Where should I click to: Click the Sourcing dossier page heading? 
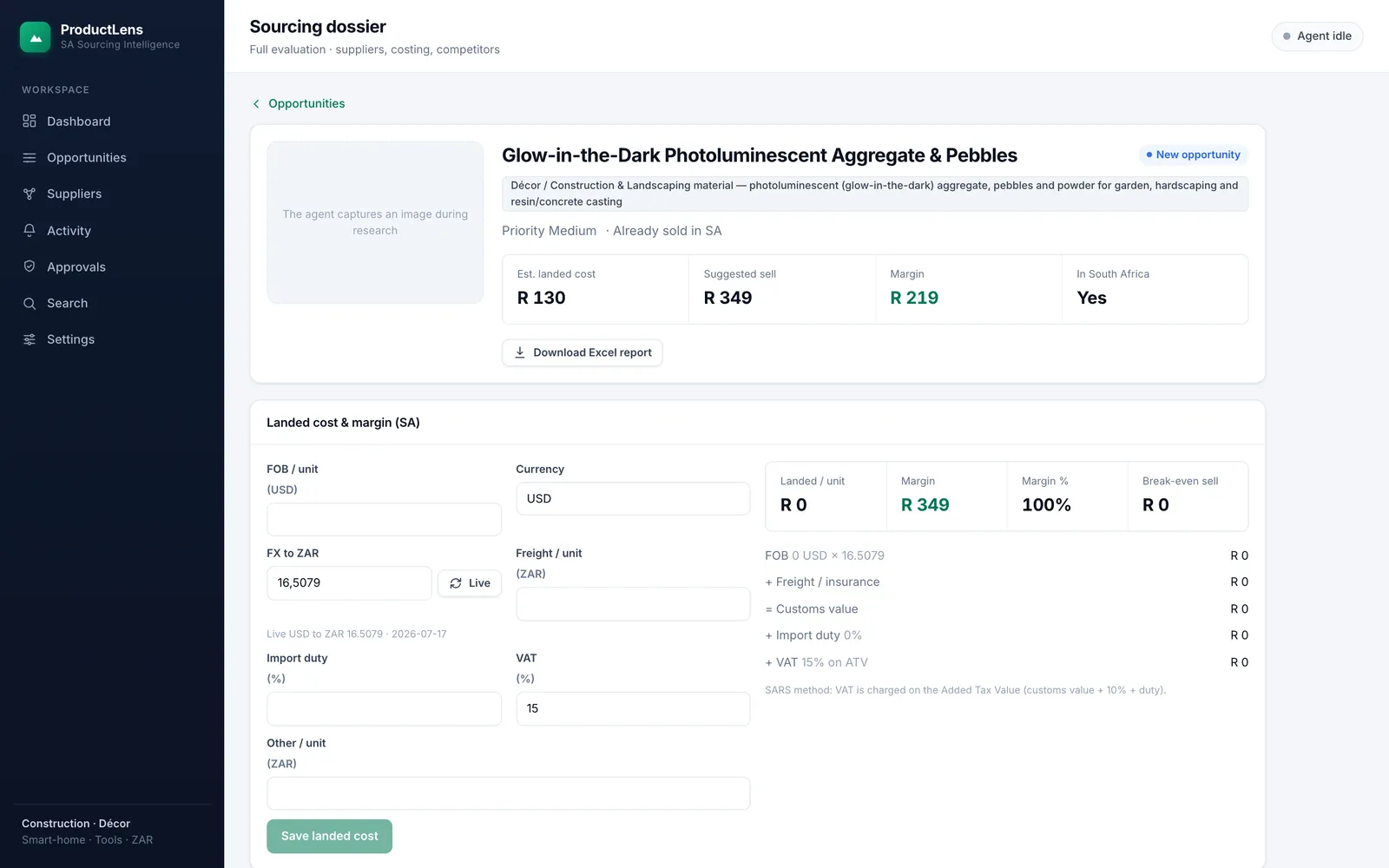tap(318, 27)
